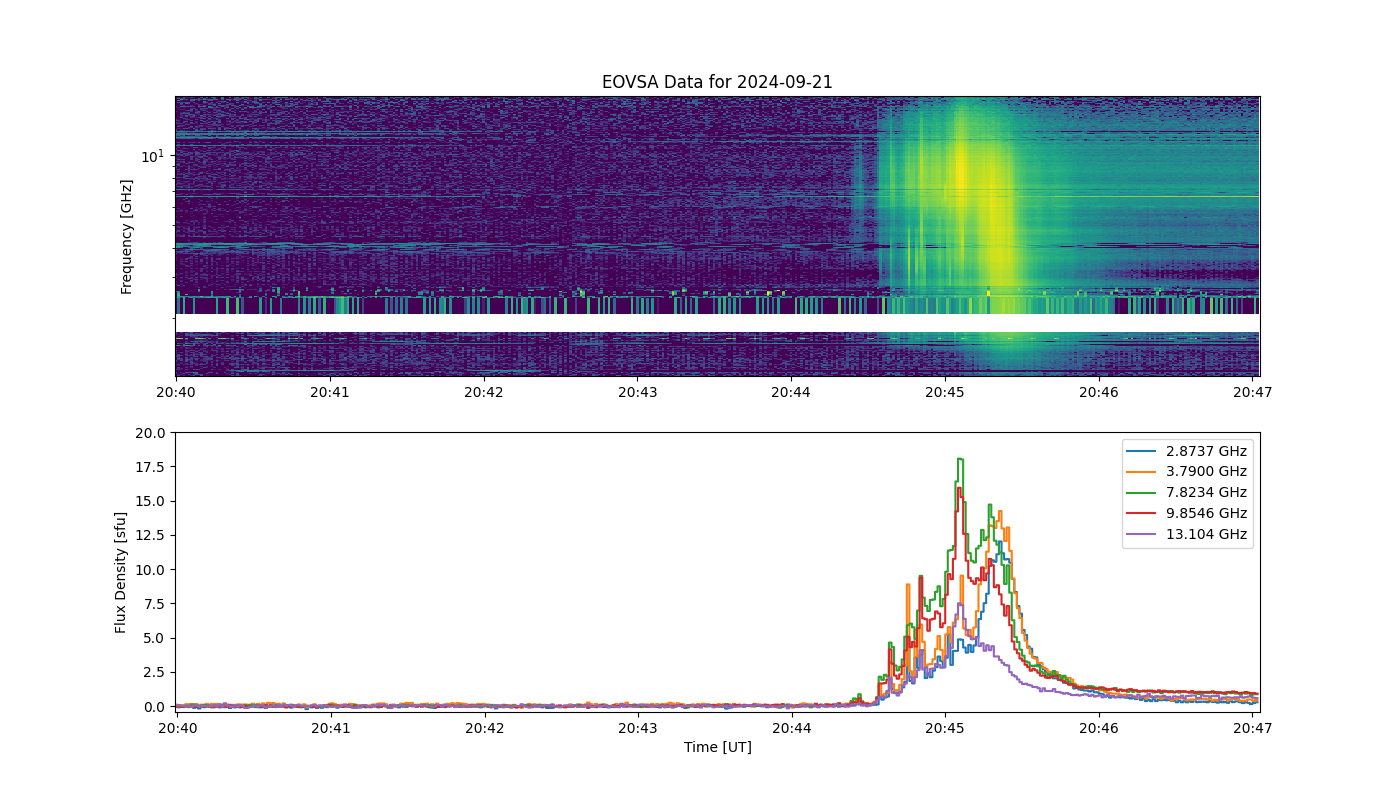The width and height of the screenshot is (1400, 800).
Task: Click the 10.0 flux tick label
Action: (x=152, y=570)
